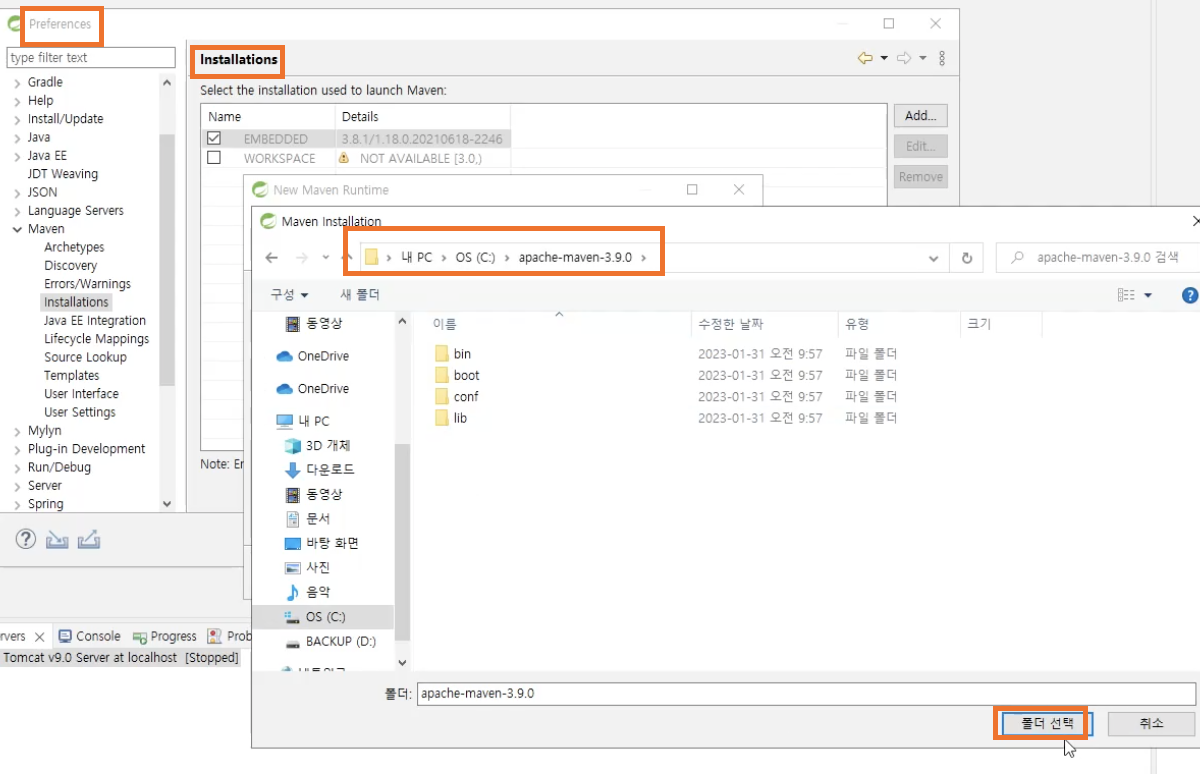Click the type filter text field
Screen dimensions: 1200x774
click(91, 58)
